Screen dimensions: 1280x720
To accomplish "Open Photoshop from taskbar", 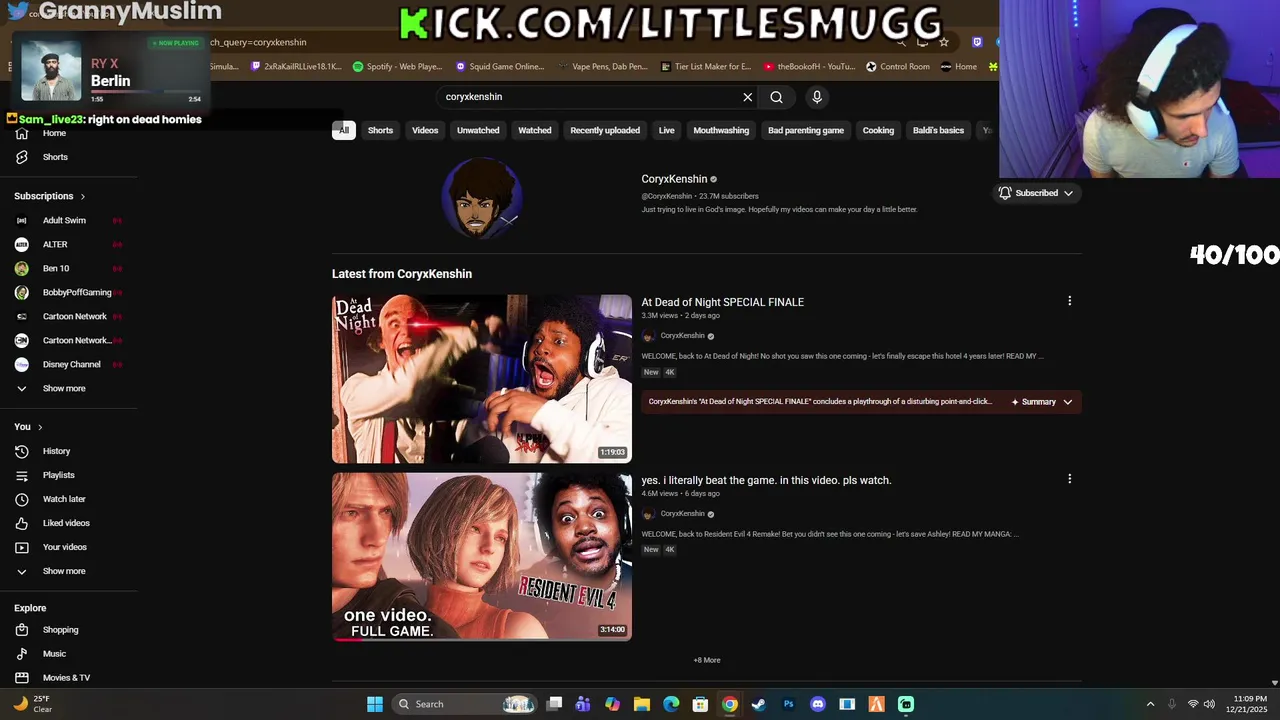I will pos(788,704).
